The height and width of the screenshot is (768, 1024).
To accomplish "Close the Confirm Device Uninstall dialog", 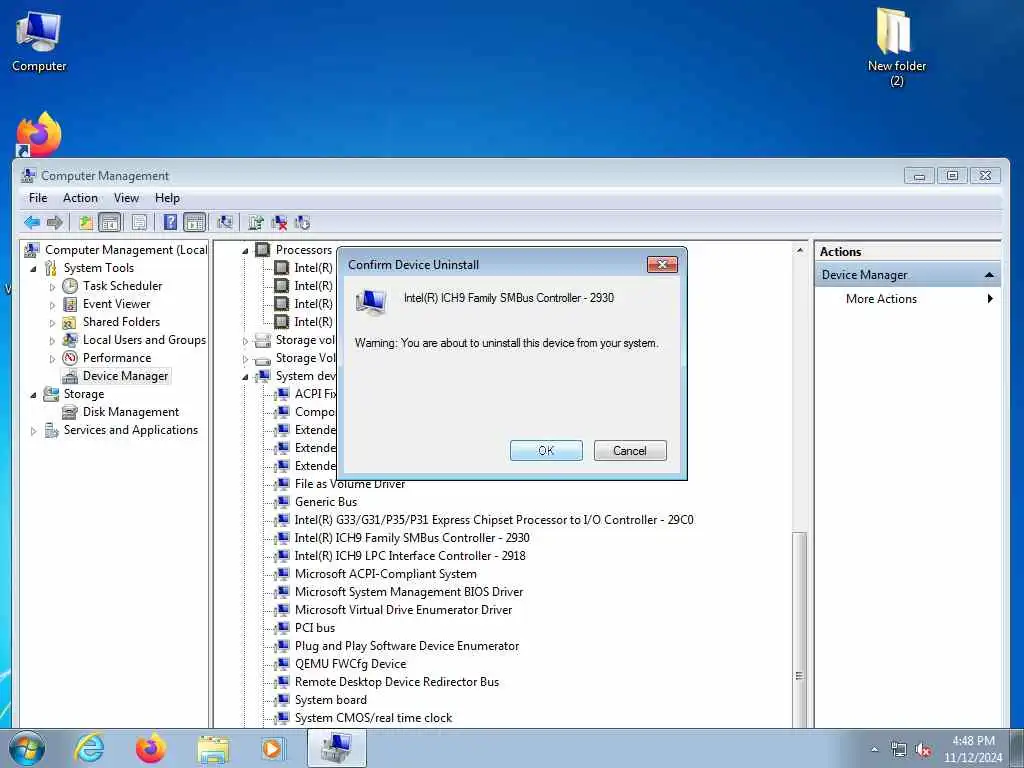I will coord(662,264).
